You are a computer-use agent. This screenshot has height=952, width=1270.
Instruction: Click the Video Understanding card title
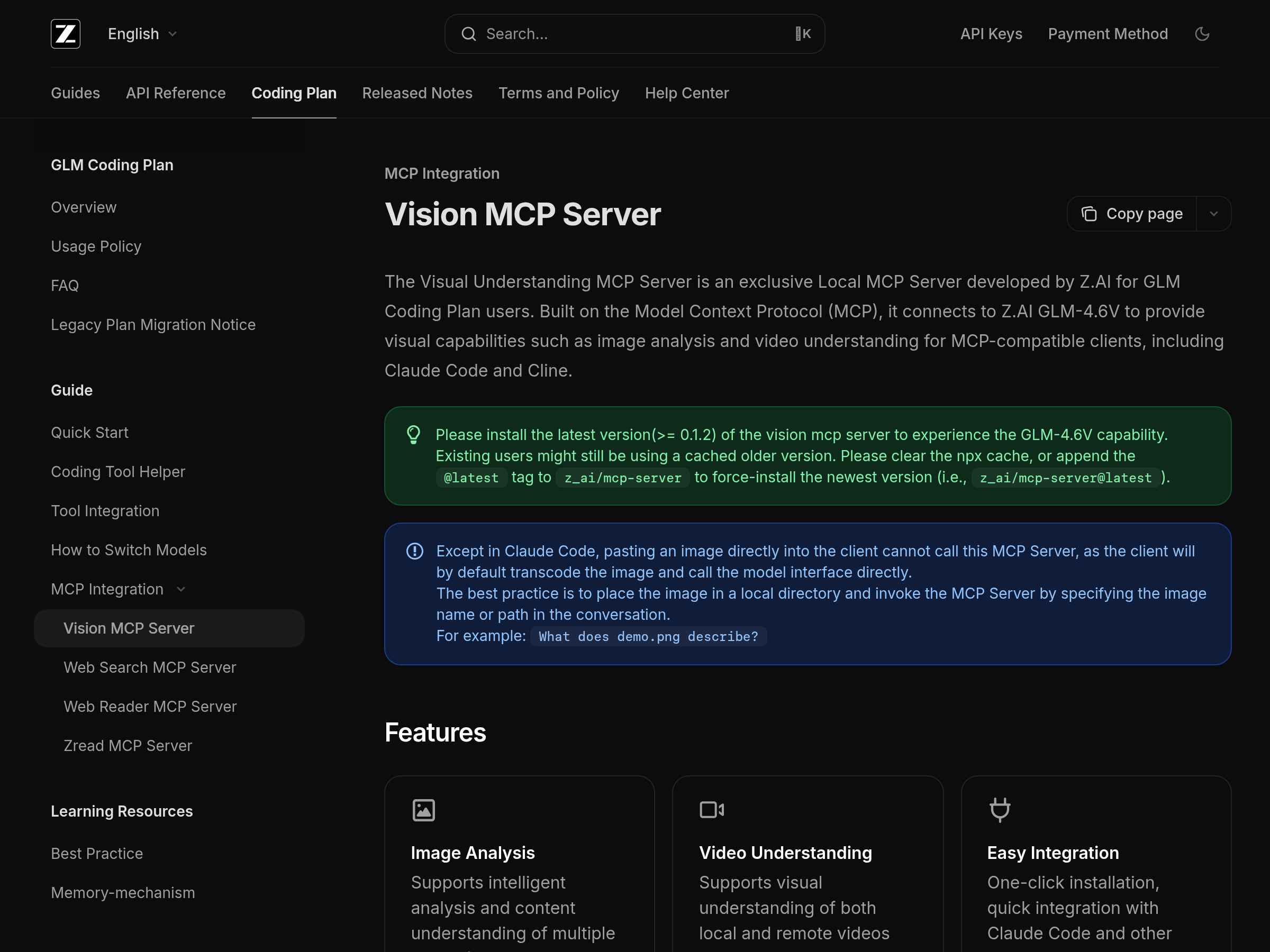click(785, 853)
